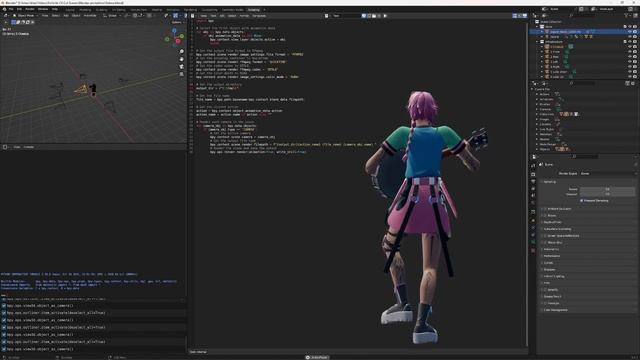Open the 3D viewport editor type icon

pos(6,16)
